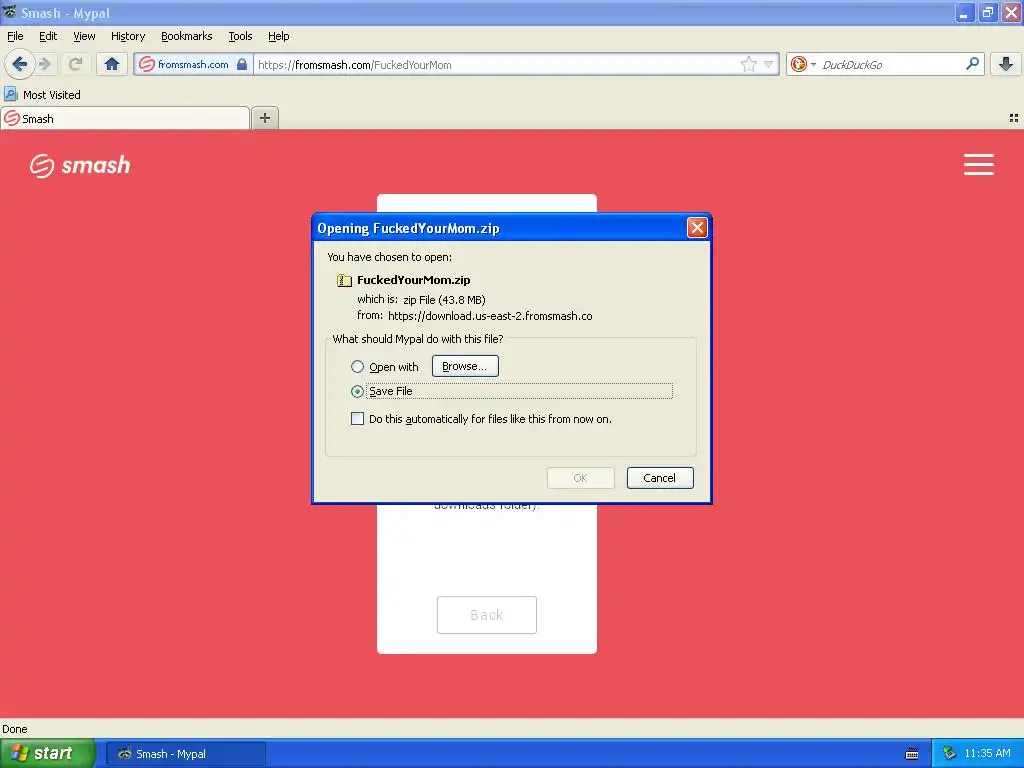The image size is (1024, 768).
Task: Go back with the browser back arrow
Action: [19, 64]
